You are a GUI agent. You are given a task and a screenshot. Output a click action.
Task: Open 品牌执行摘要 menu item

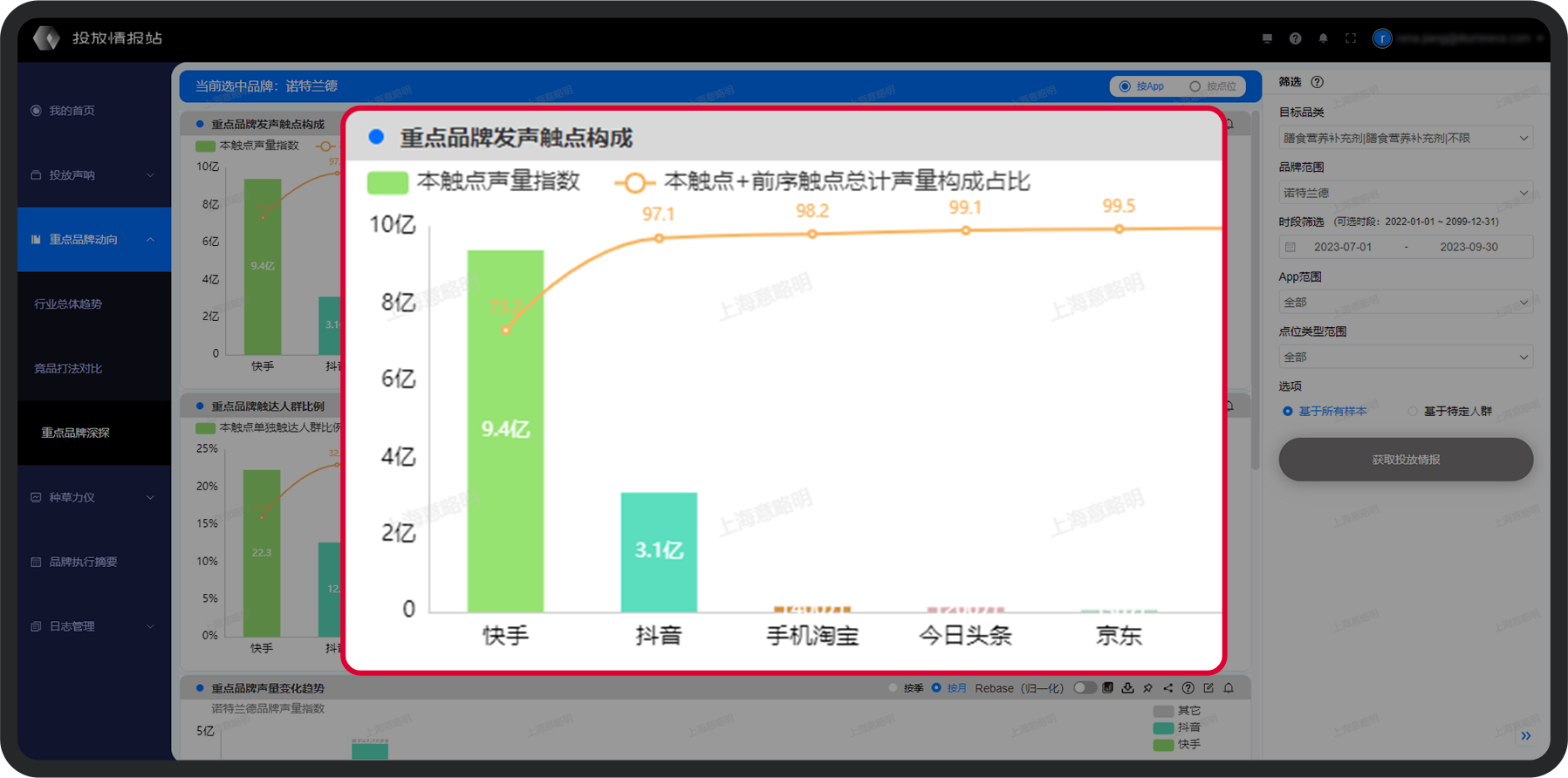tap(83, 562)
